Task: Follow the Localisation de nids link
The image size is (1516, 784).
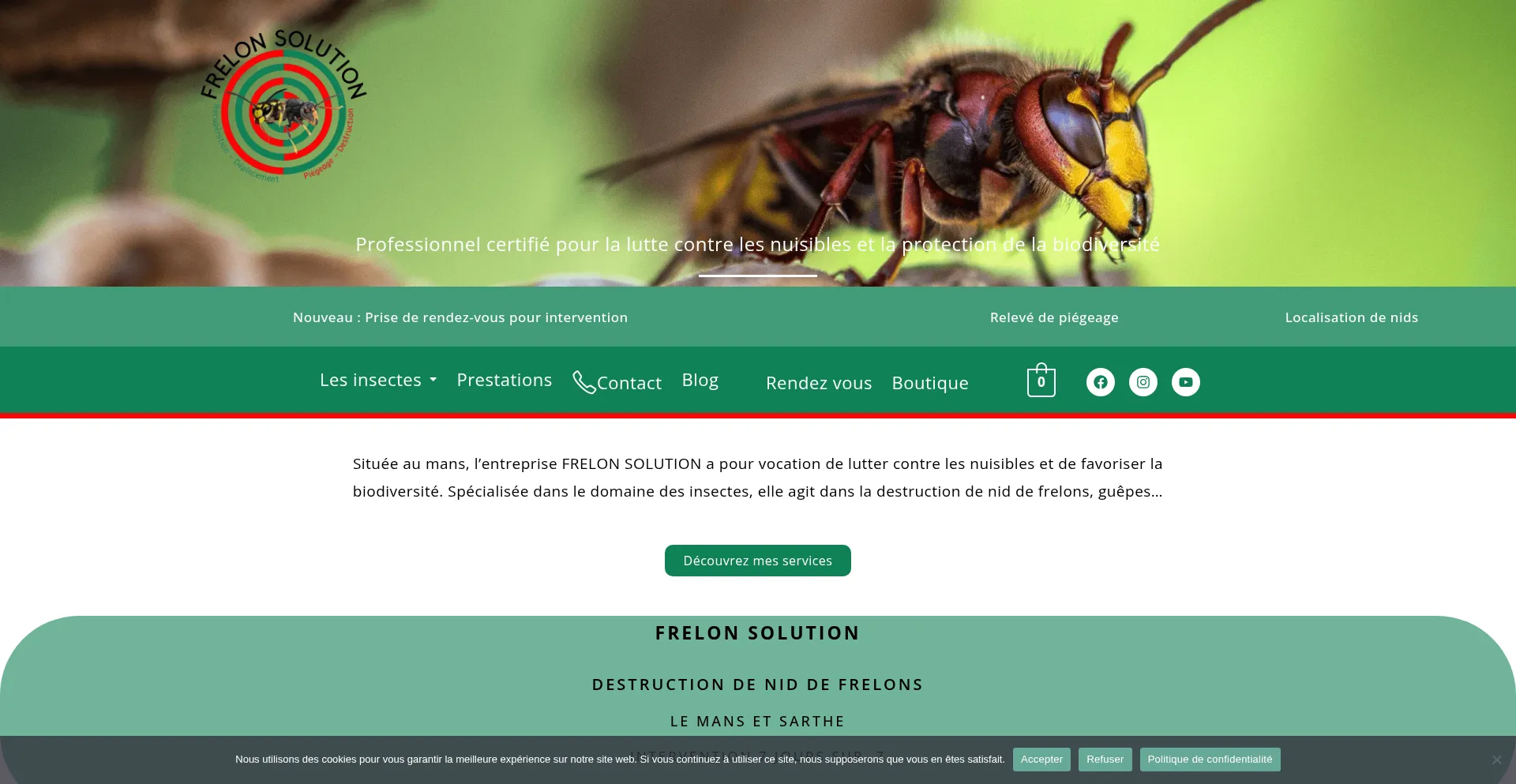Action: pyautogui.click(x=1351, y=317)
